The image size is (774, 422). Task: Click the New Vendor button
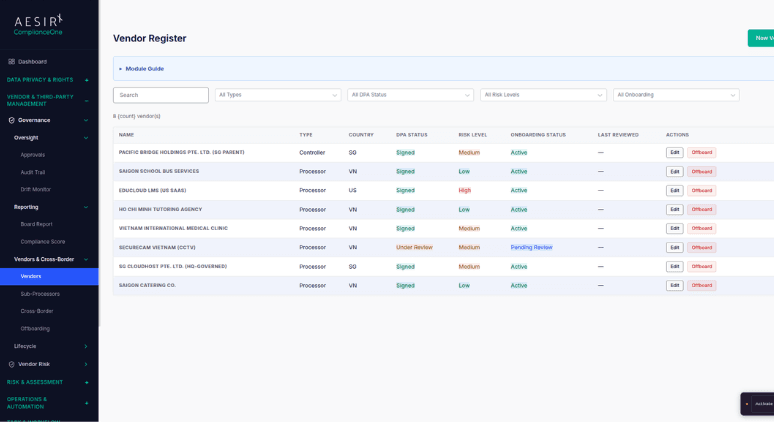coord(761,38)
